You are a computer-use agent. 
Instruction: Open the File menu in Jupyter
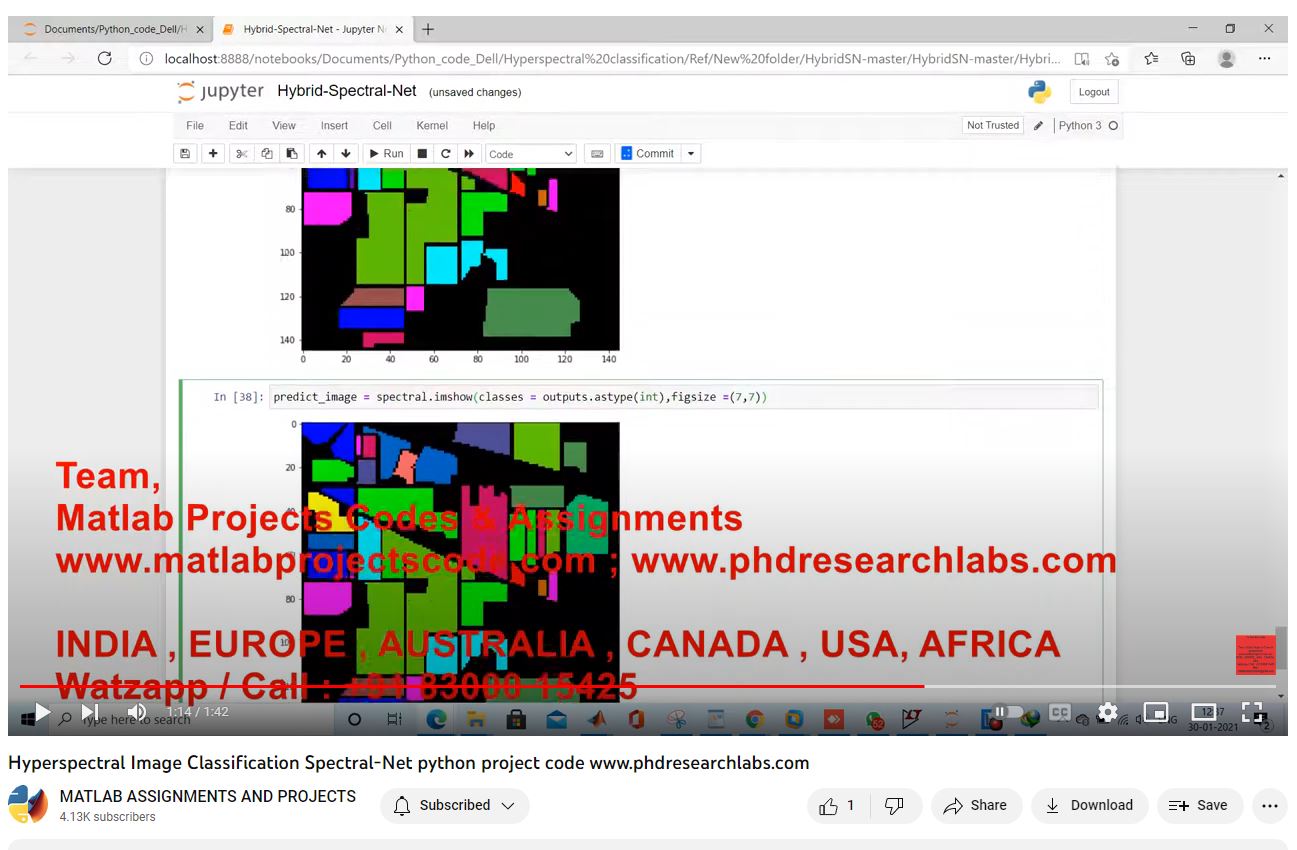195,126
